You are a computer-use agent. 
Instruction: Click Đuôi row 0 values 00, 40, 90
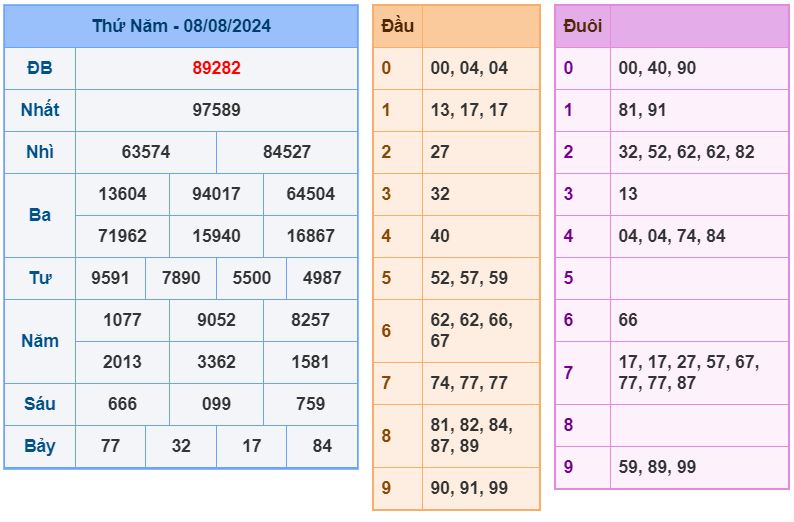[657, 68]
